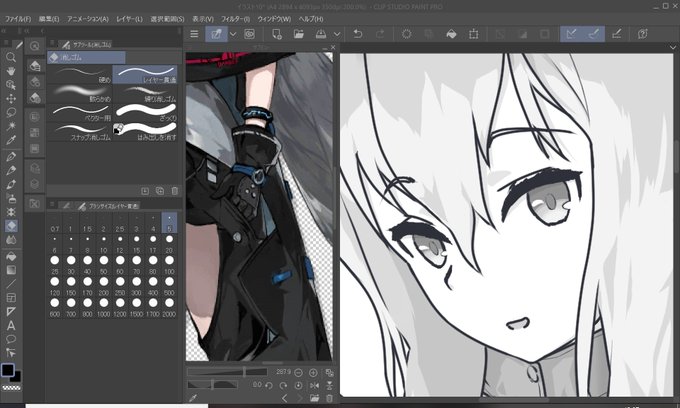Click the foreground main color swatch
Screen dimensions: 680x408
[x=8, y=370]
